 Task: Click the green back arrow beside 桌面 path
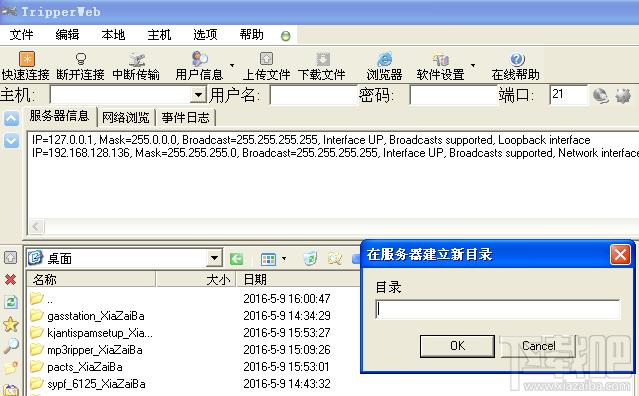point(236,259)
